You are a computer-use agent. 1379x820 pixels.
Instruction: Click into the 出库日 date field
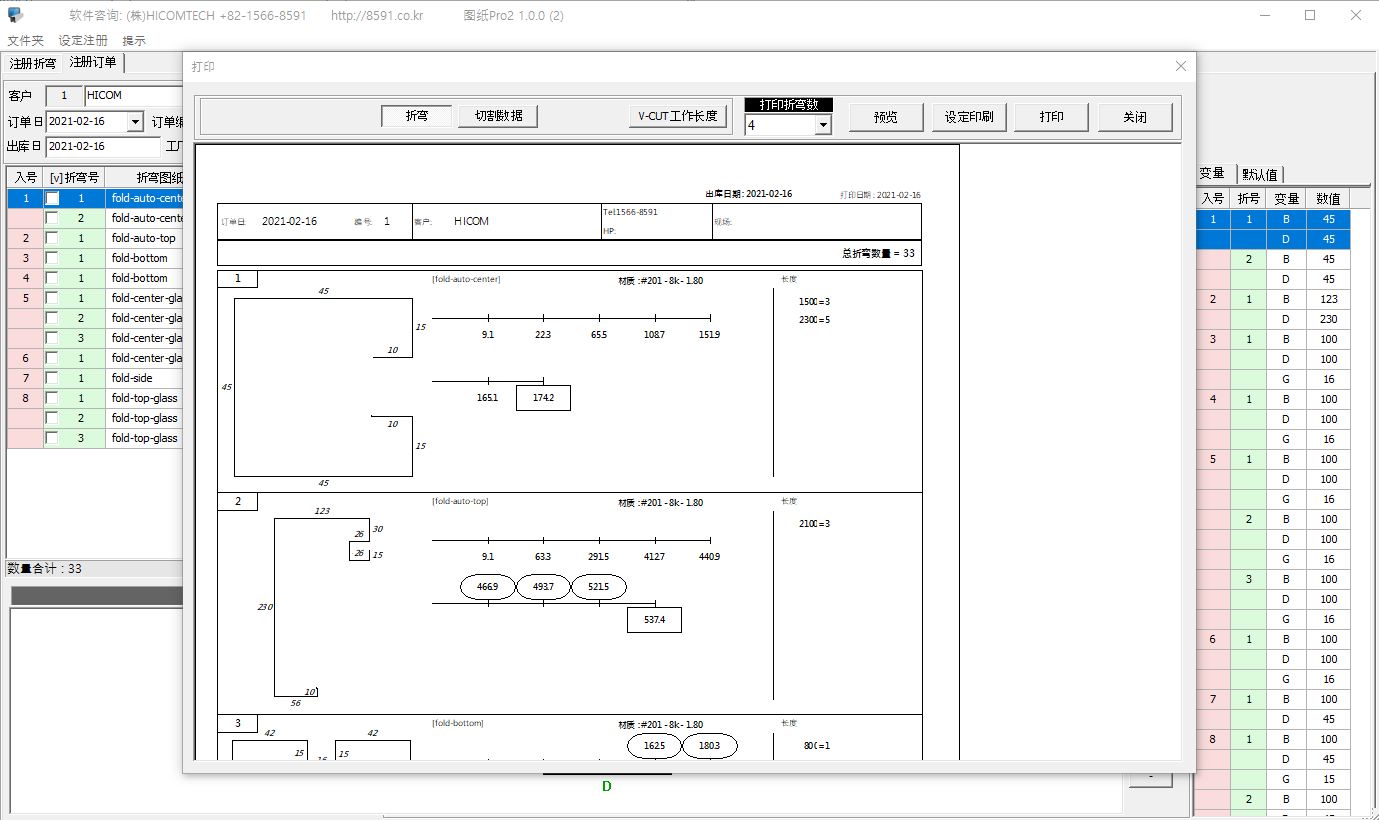point(102,146)
